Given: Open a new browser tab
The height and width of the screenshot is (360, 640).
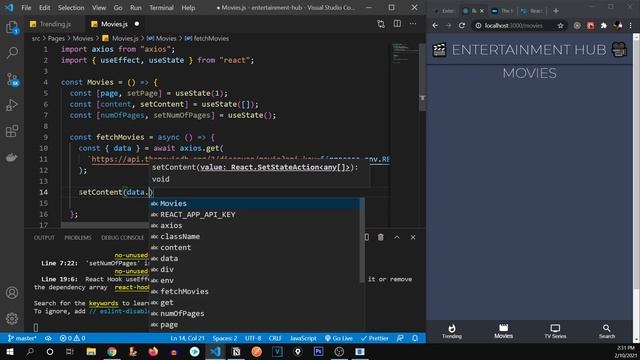Looking at the screenshot, I should click(x=556, y=11).
